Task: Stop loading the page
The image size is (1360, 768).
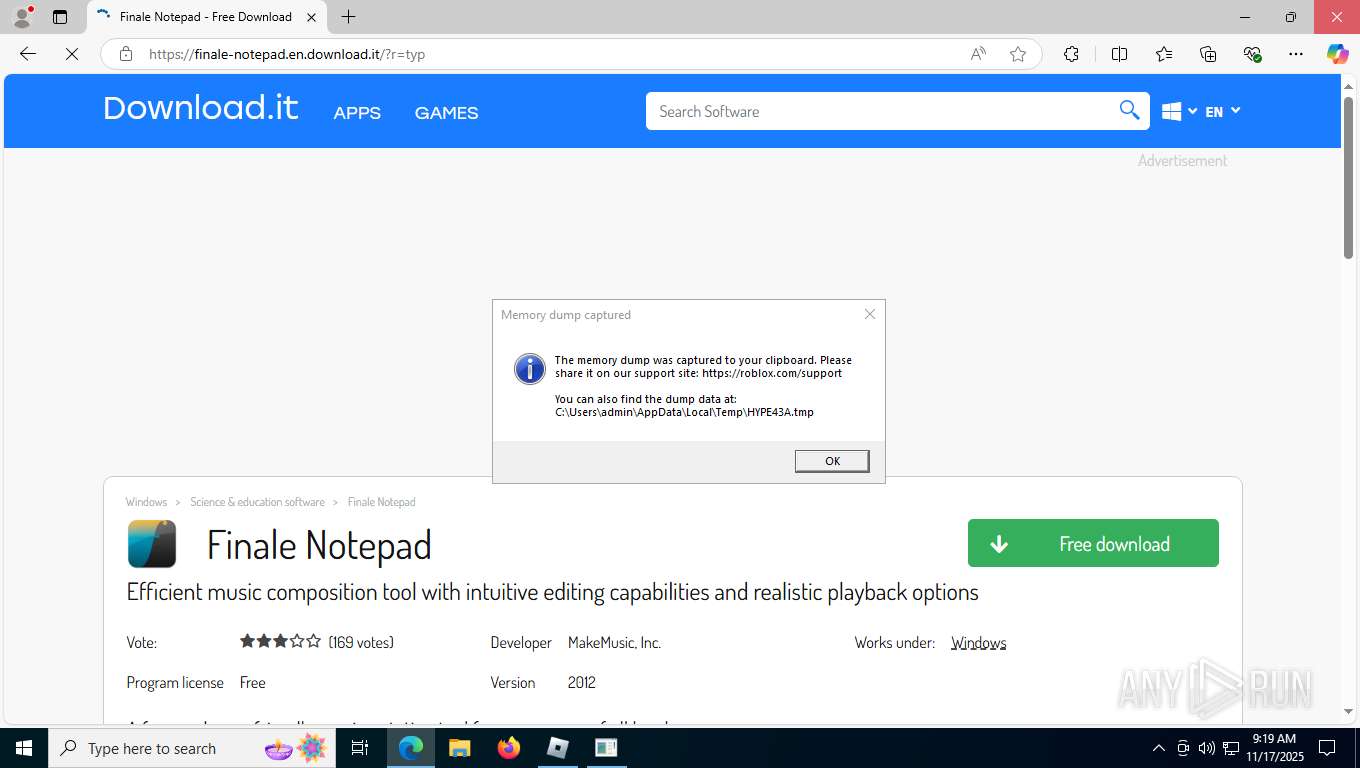Action: click(x=72, y=54)
